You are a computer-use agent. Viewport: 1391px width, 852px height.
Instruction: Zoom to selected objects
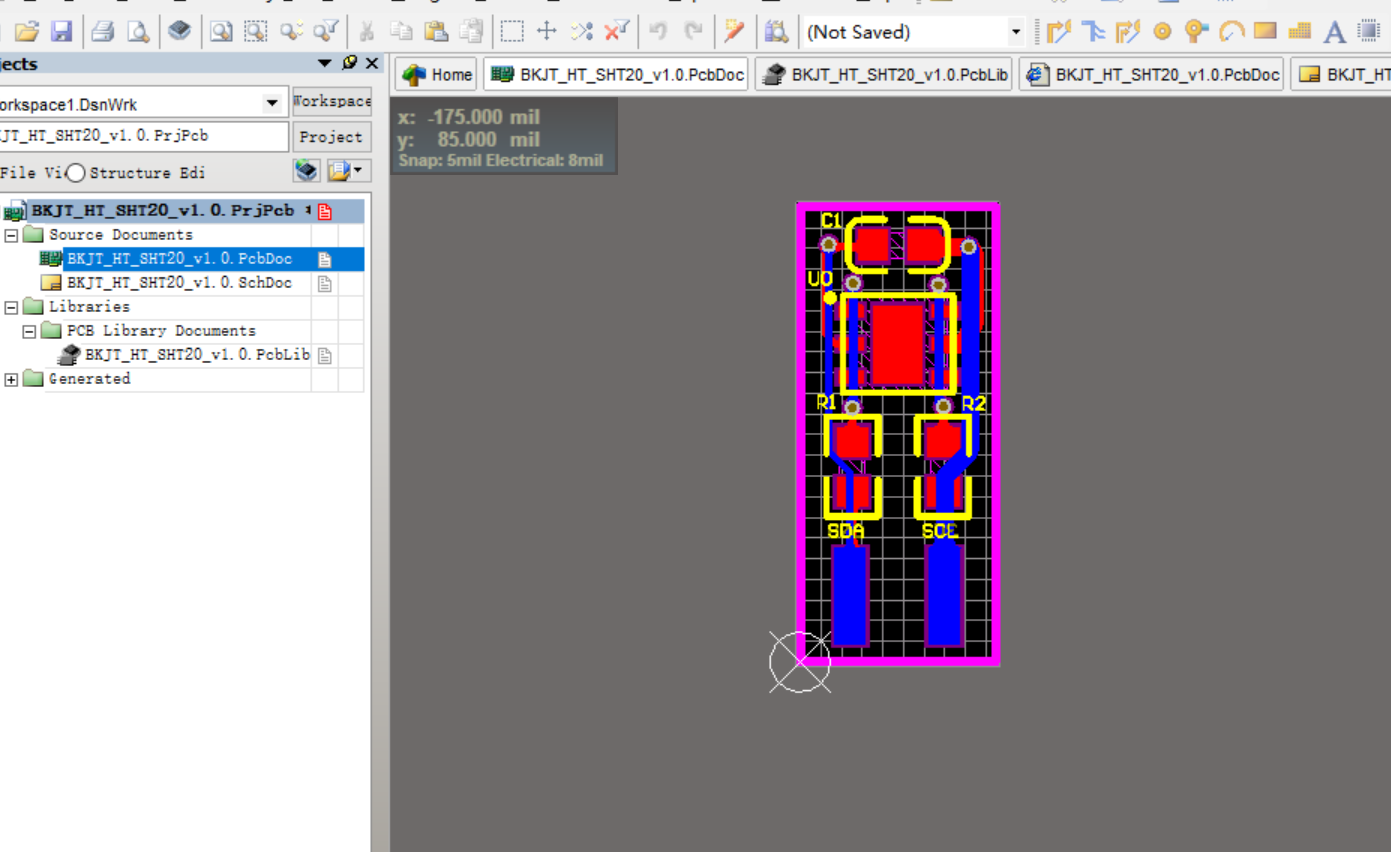pos(291,32)
